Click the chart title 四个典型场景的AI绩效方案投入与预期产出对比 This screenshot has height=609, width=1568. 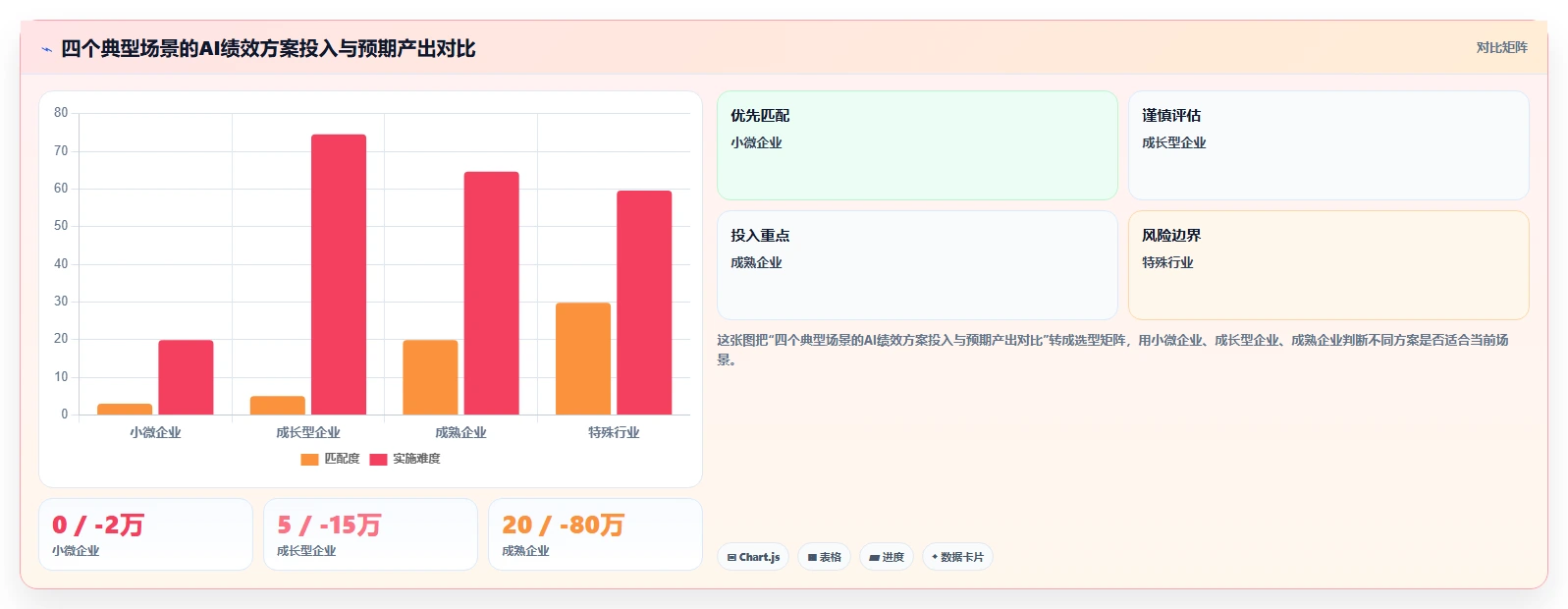point(268,48)
